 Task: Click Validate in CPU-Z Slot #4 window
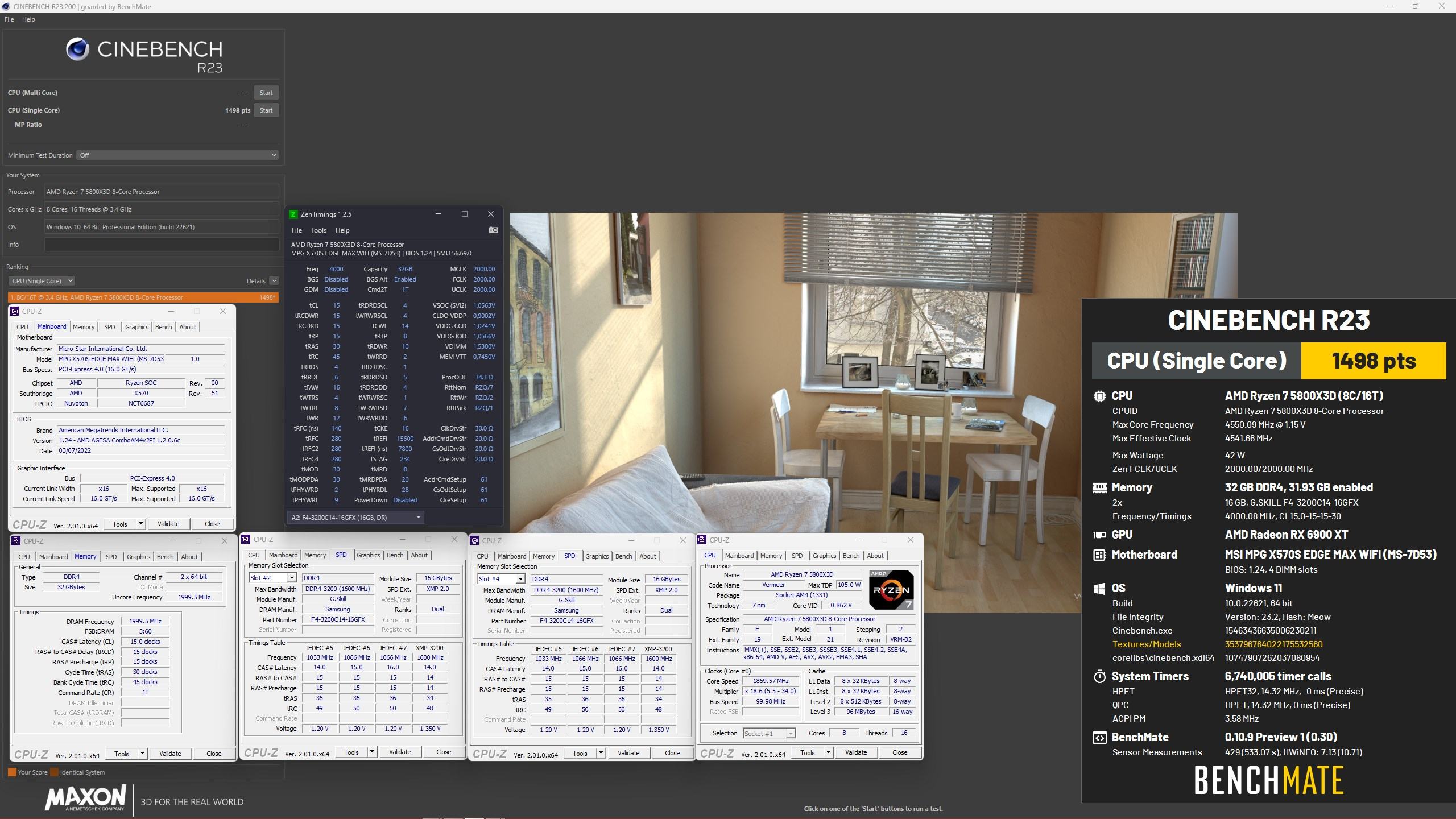(x=628, y=753)
